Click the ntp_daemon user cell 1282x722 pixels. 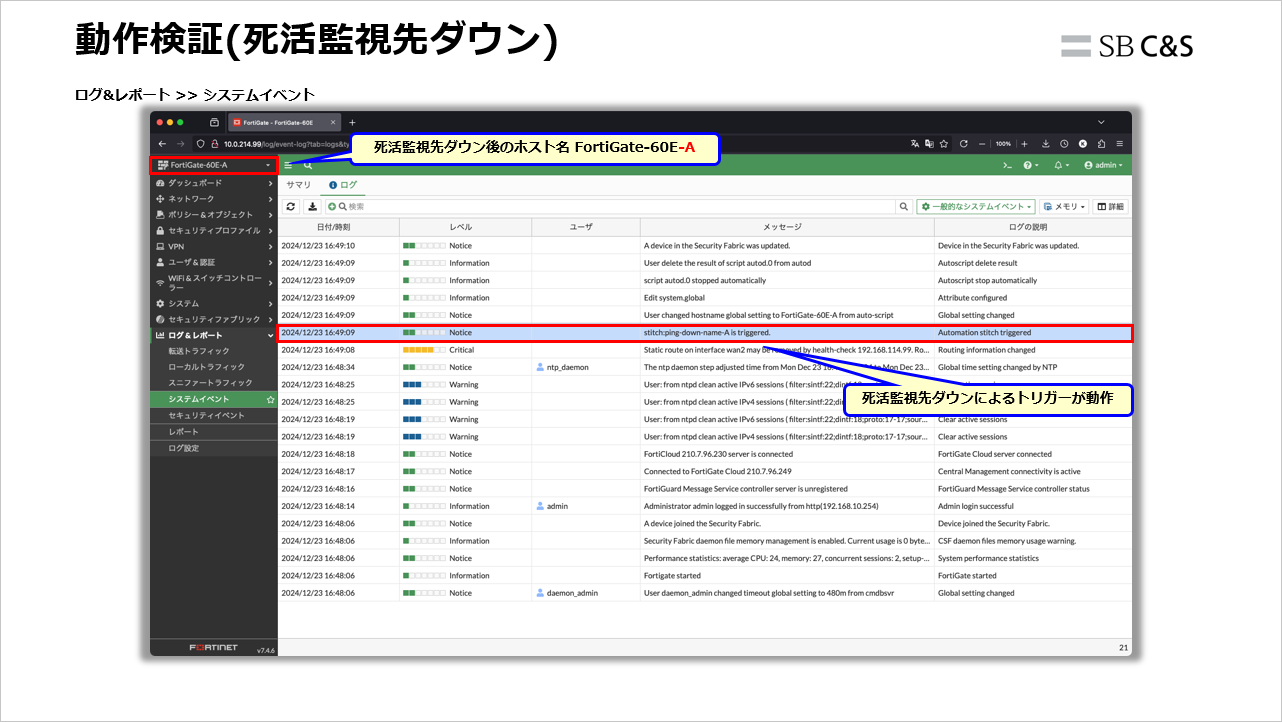[585, 367]
